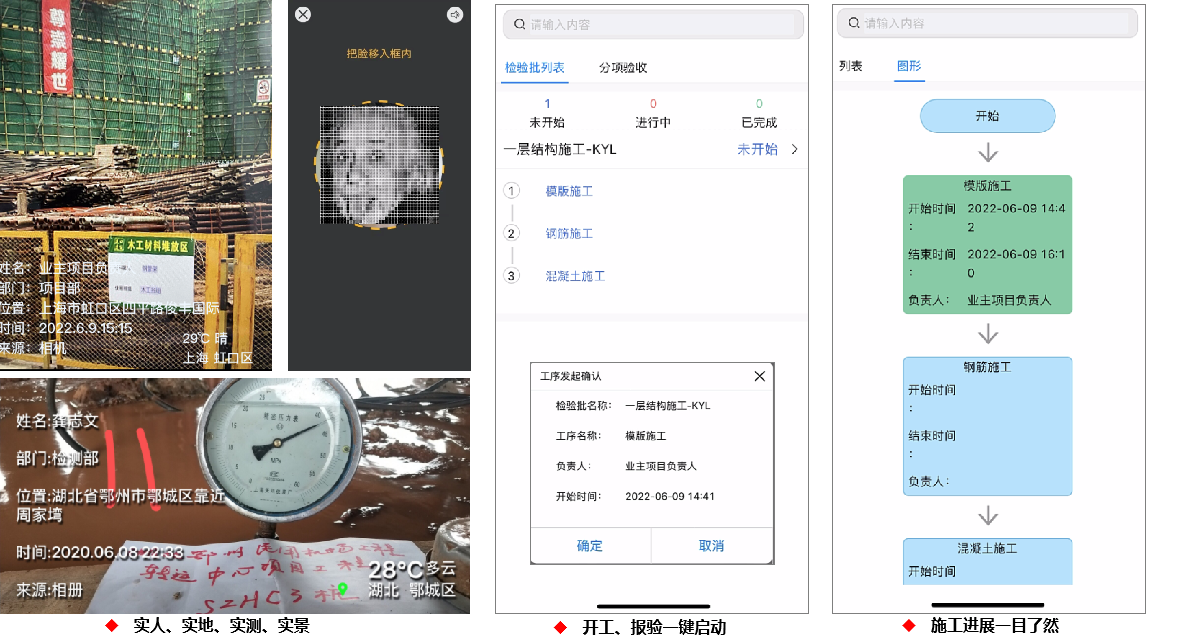
Task: Mute the face scan sound icon
Action: coord(455,15)
